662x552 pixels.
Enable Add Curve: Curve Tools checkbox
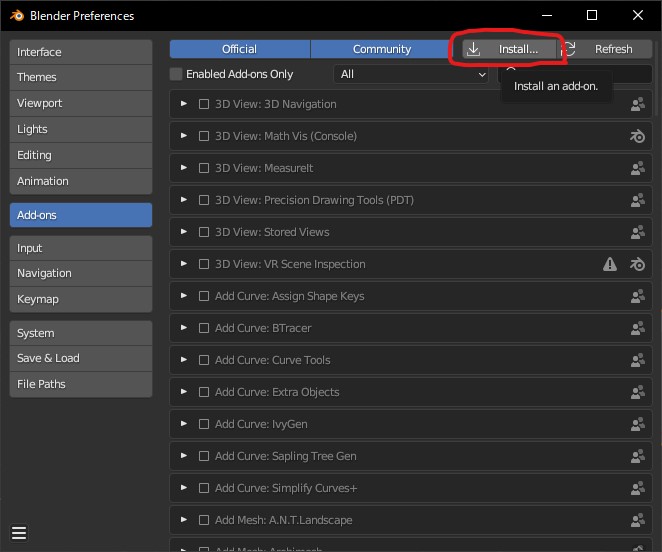pyautogui.click(x=204, y=360)
